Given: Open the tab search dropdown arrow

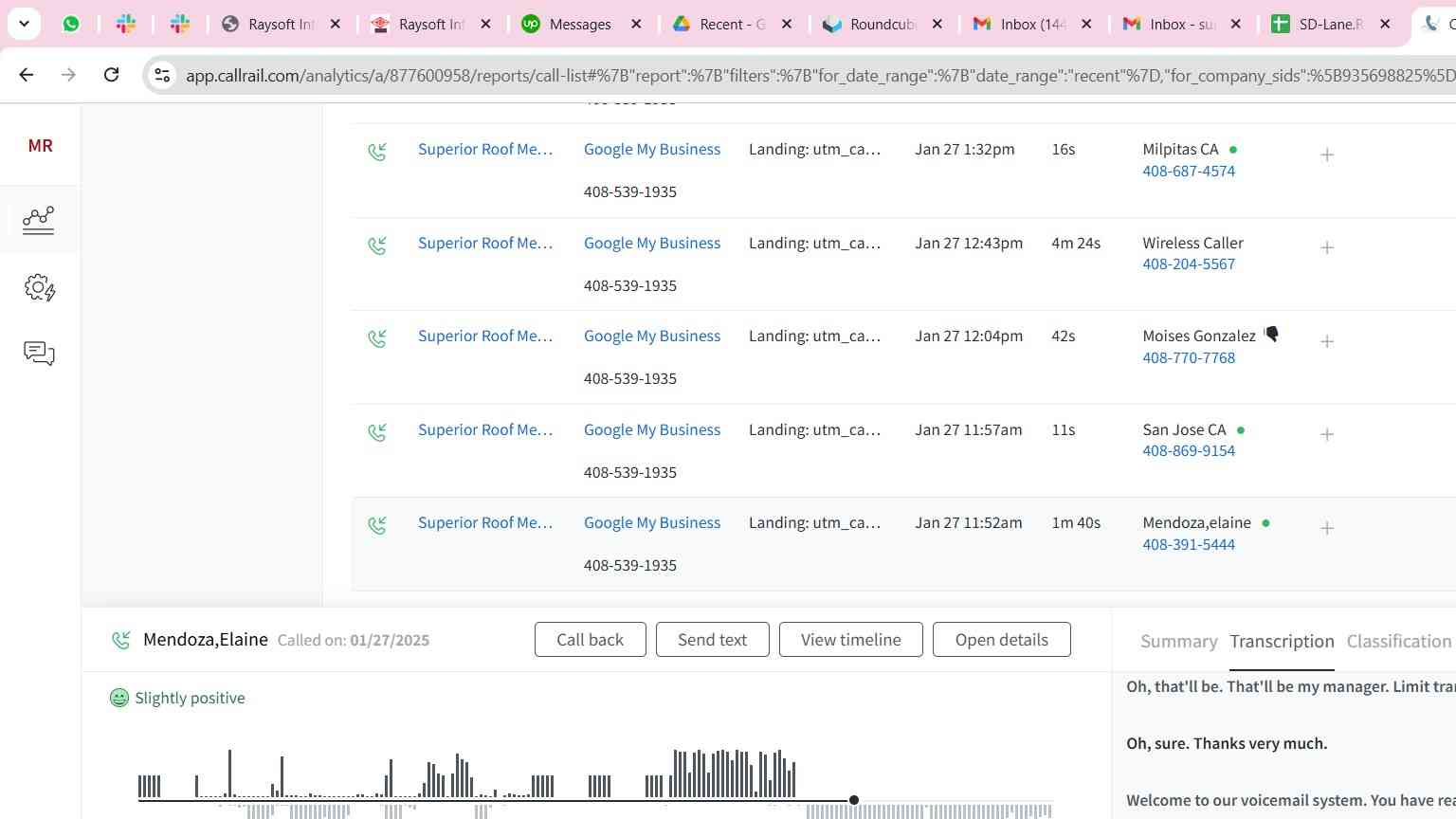Looking at the screenshot, I should [24, 24].
